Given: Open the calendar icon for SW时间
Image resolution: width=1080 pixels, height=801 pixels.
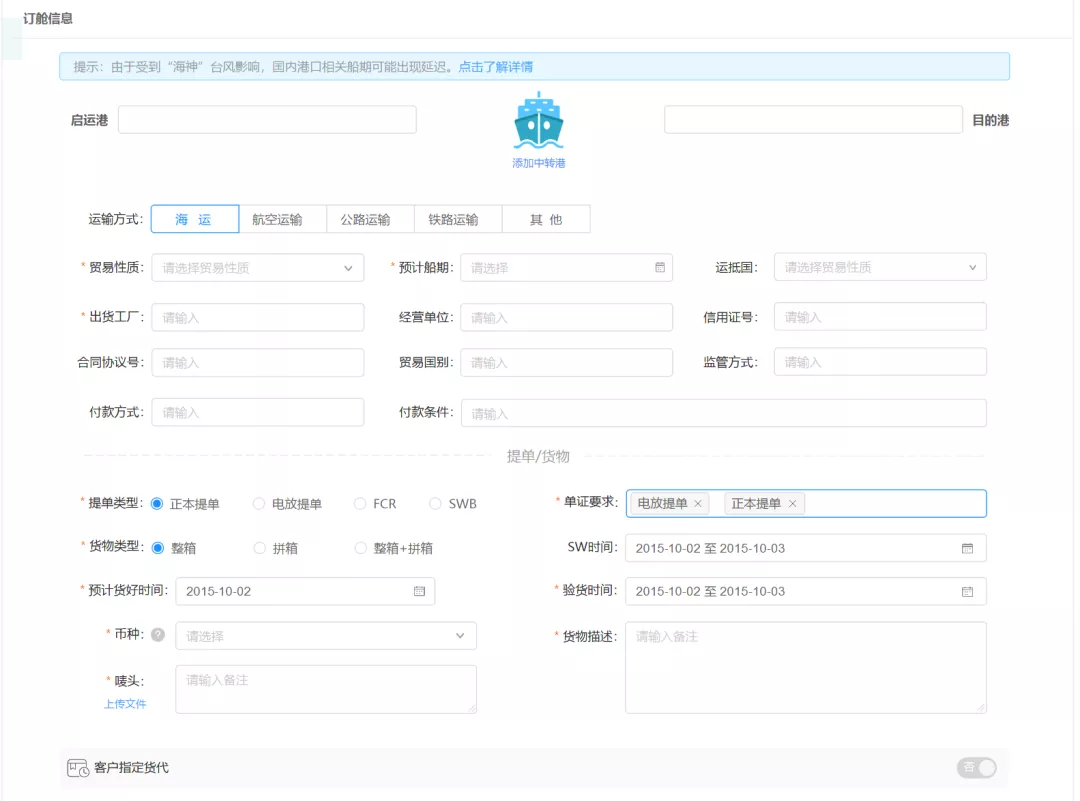Looking at the screenshot, I should tap(966, 547).
